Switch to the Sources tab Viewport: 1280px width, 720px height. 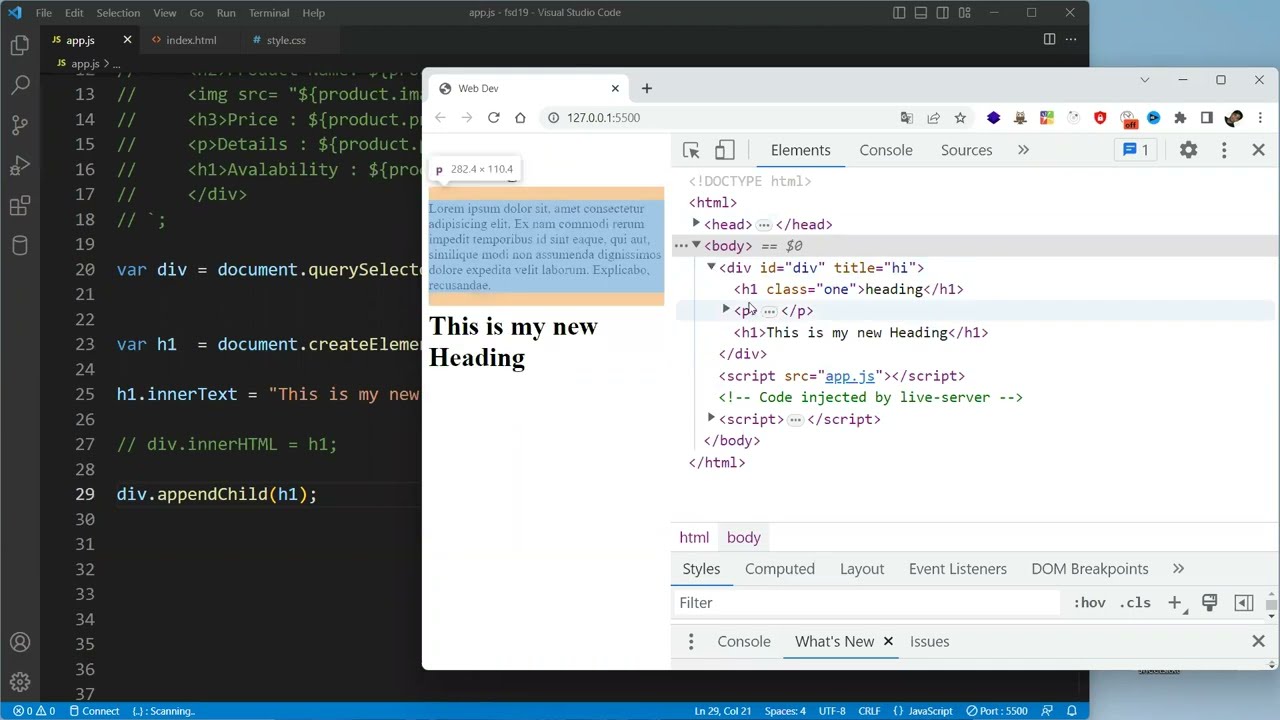click(966, 150)
